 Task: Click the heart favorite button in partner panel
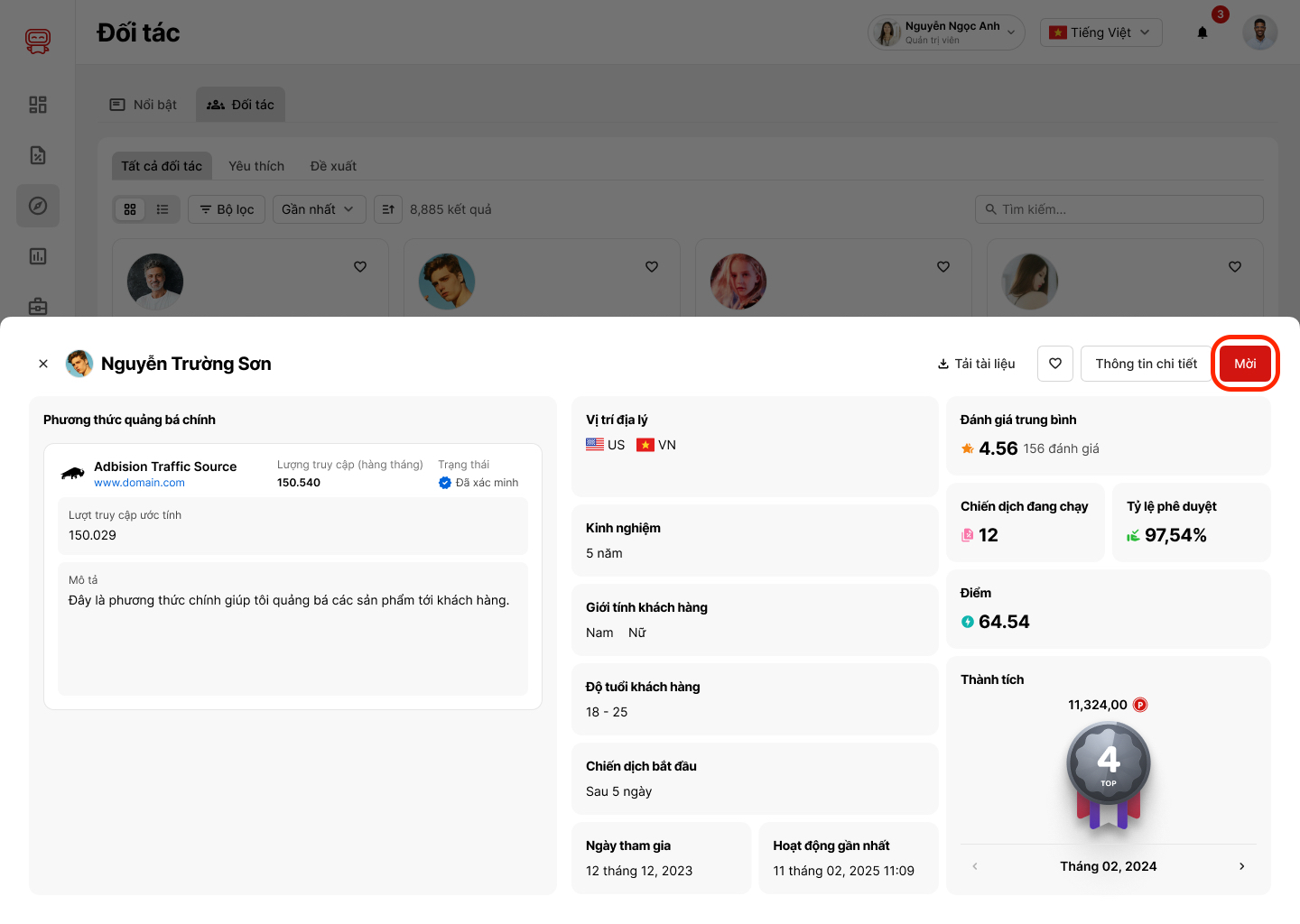point(1055,364)
